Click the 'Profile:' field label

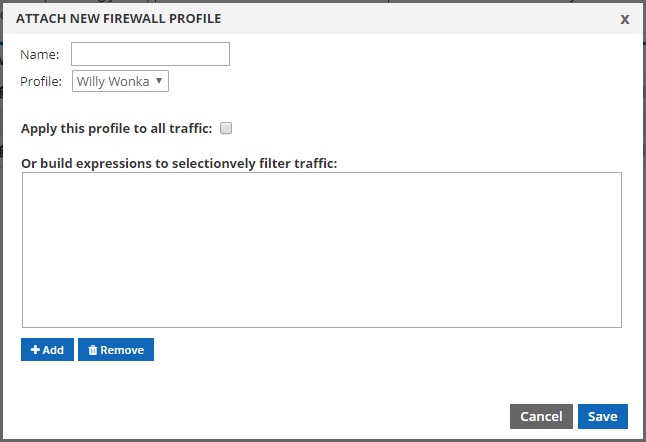[41, 81]
